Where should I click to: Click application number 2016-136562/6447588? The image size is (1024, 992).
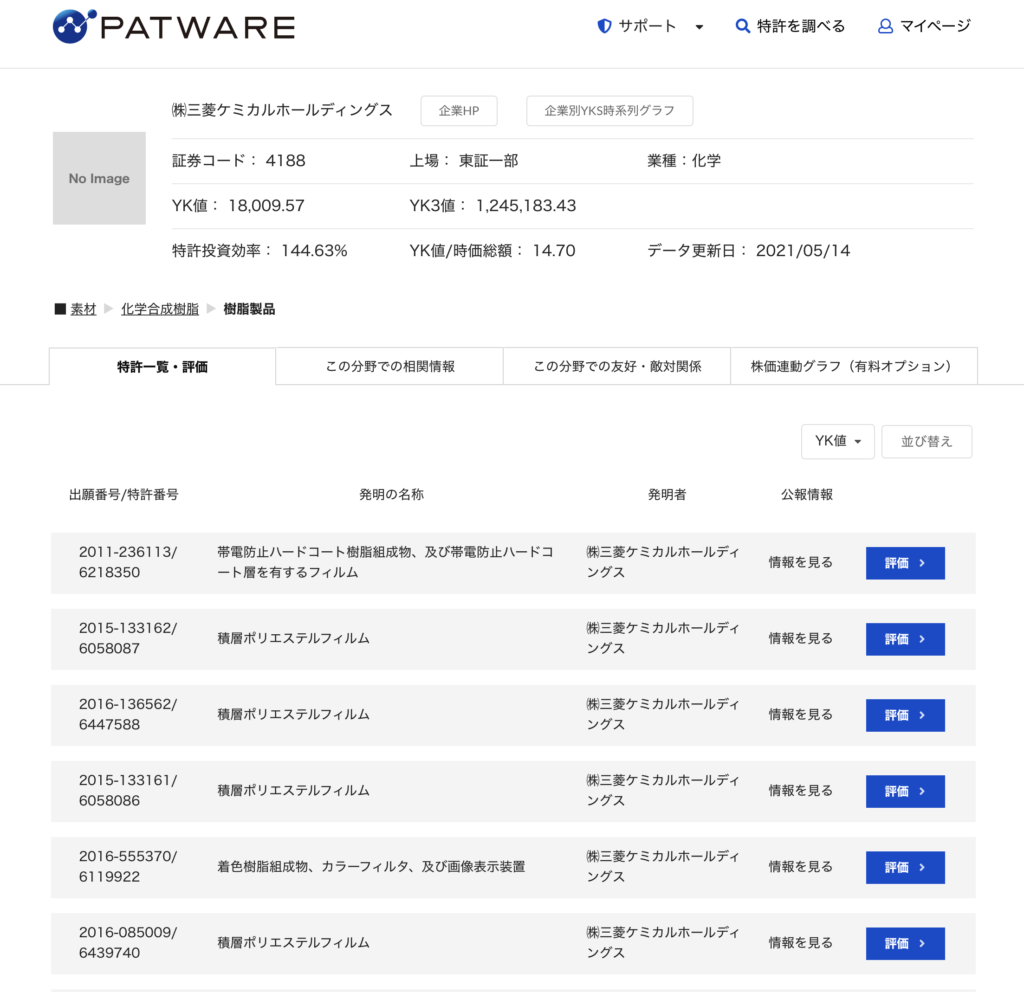pyautogui.click(x=128, y=714)
